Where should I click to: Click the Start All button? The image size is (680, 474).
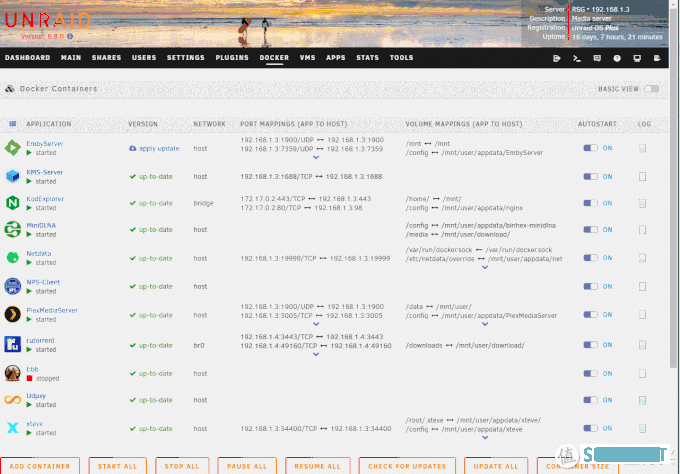tap(118, 466)
